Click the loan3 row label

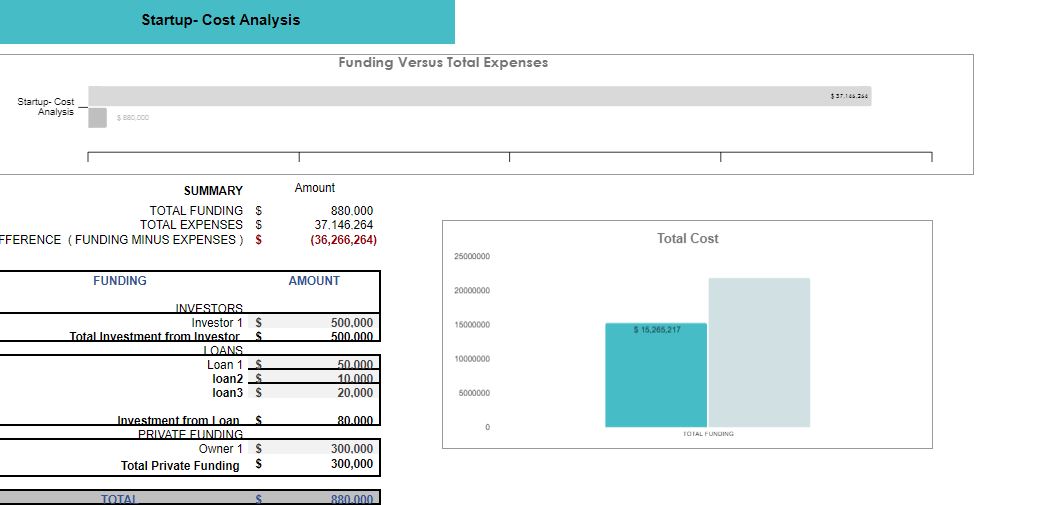227,393
